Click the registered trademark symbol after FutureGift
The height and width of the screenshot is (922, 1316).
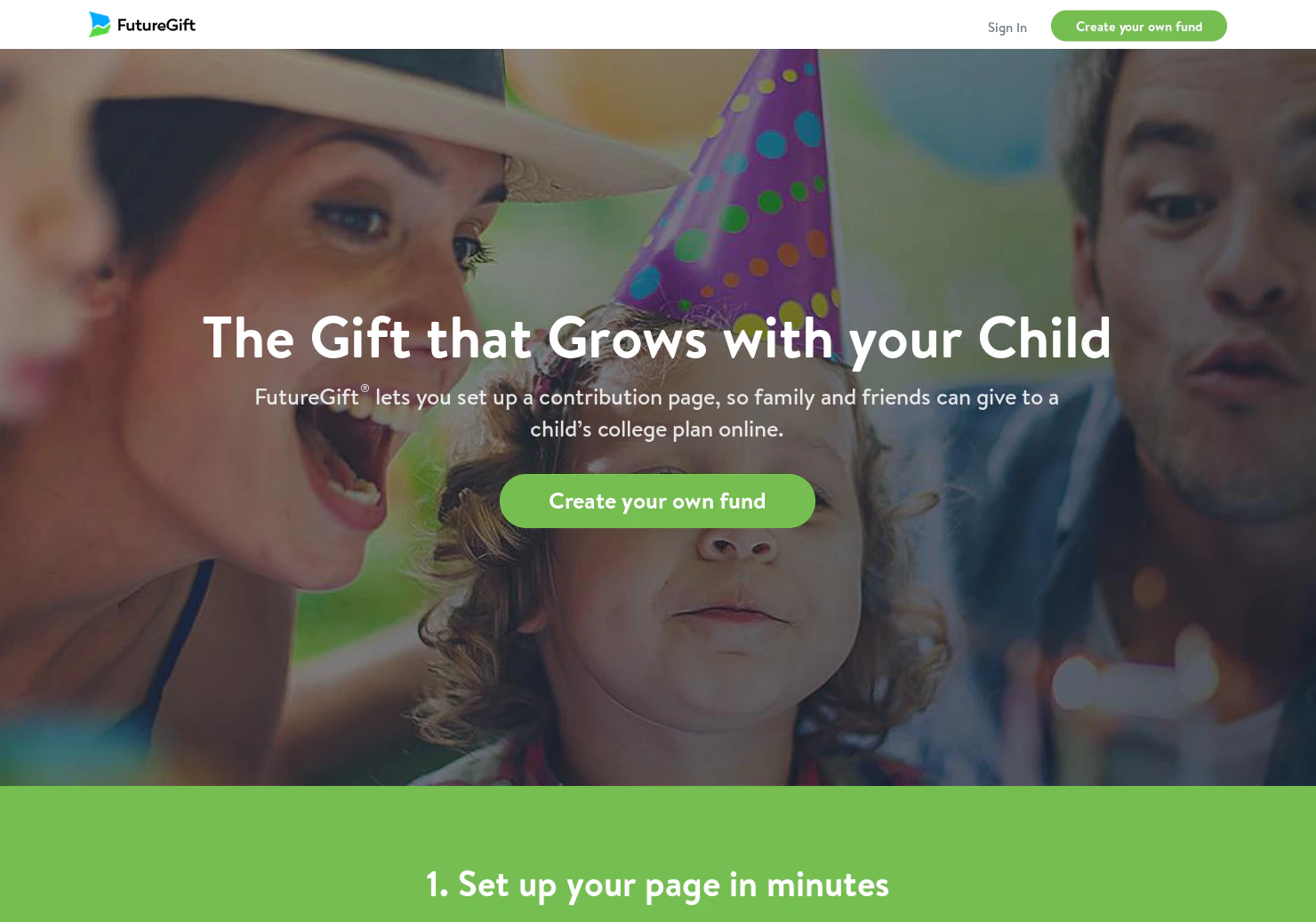click(365, 389)
